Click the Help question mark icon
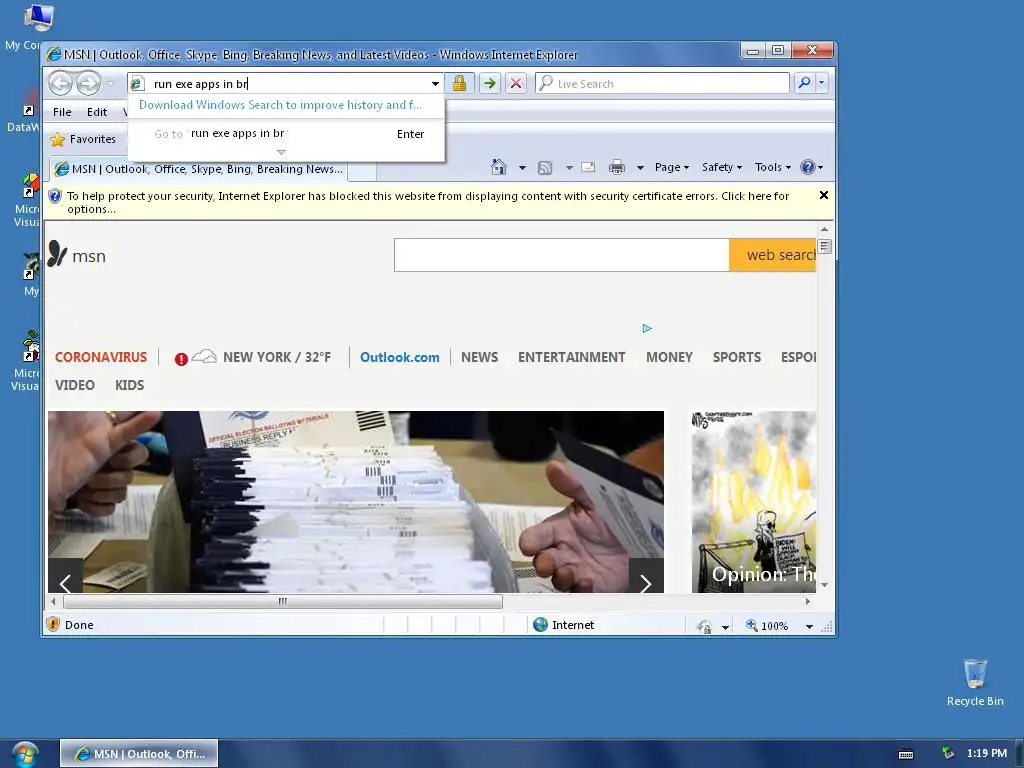 [808, 167]
